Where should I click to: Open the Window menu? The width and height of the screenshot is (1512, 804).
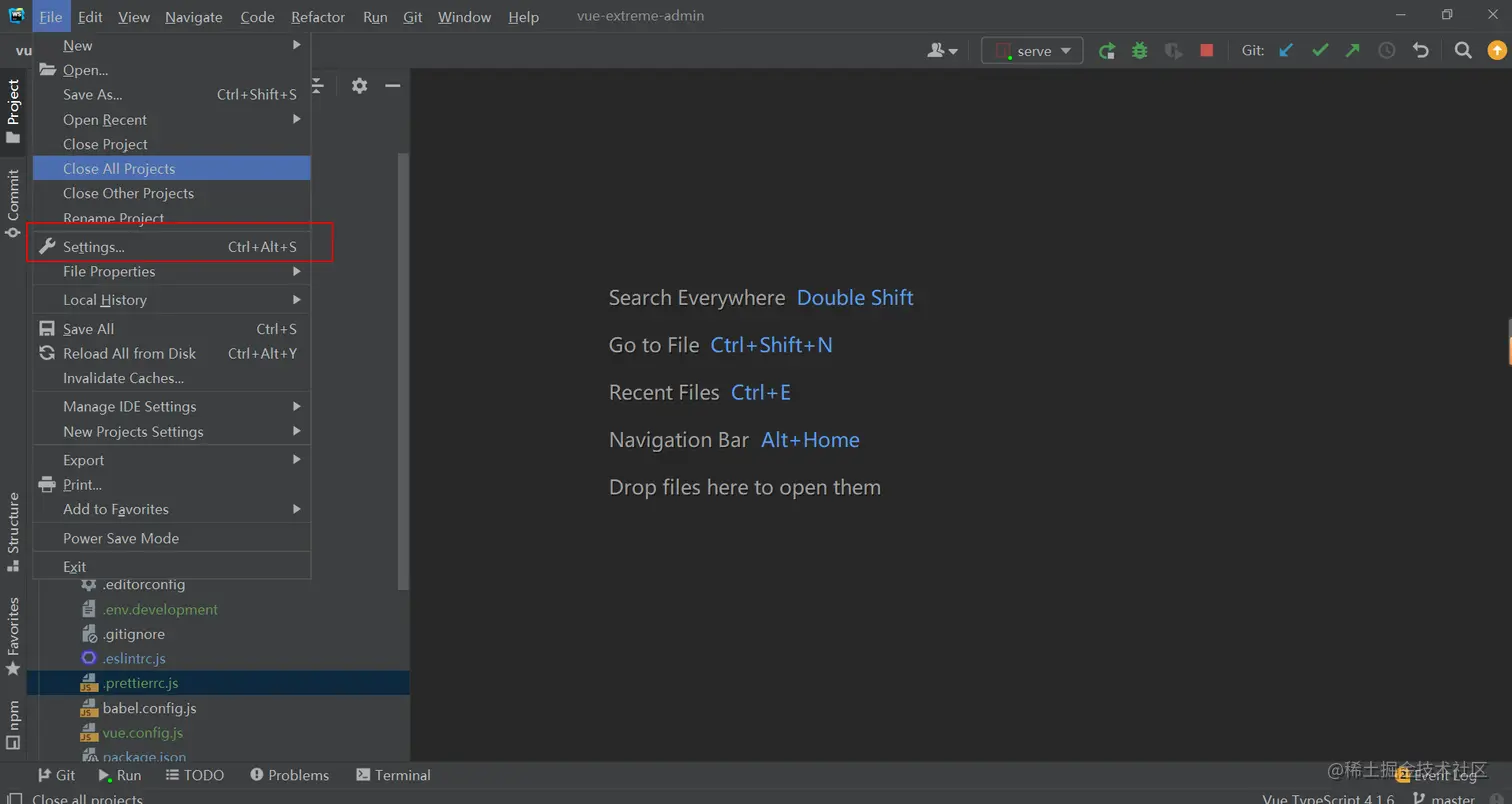pyautogui.click(x=464, y=17)
